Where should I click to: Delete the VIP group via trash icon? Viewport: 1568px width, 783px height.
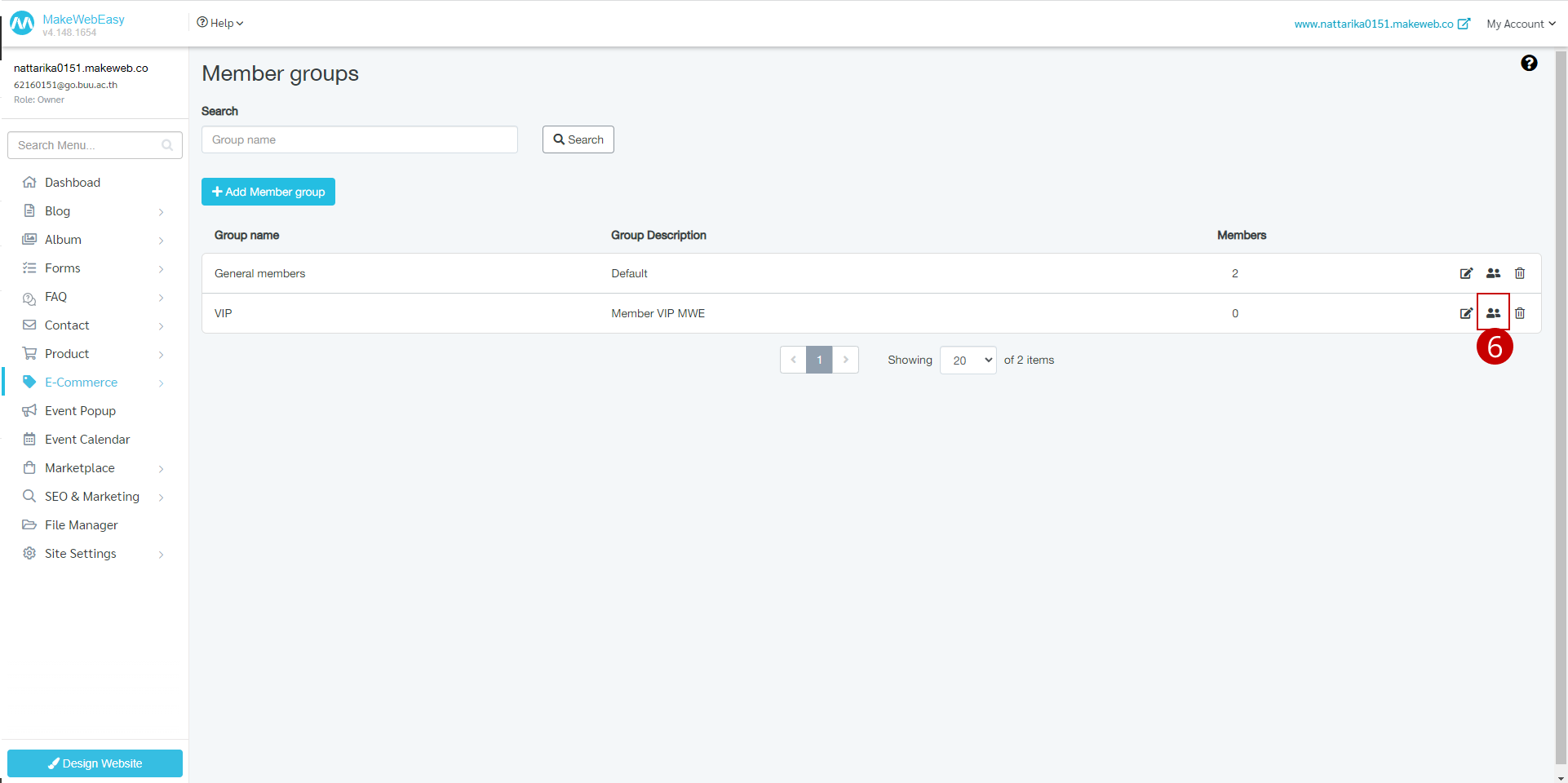(1520, 312)
